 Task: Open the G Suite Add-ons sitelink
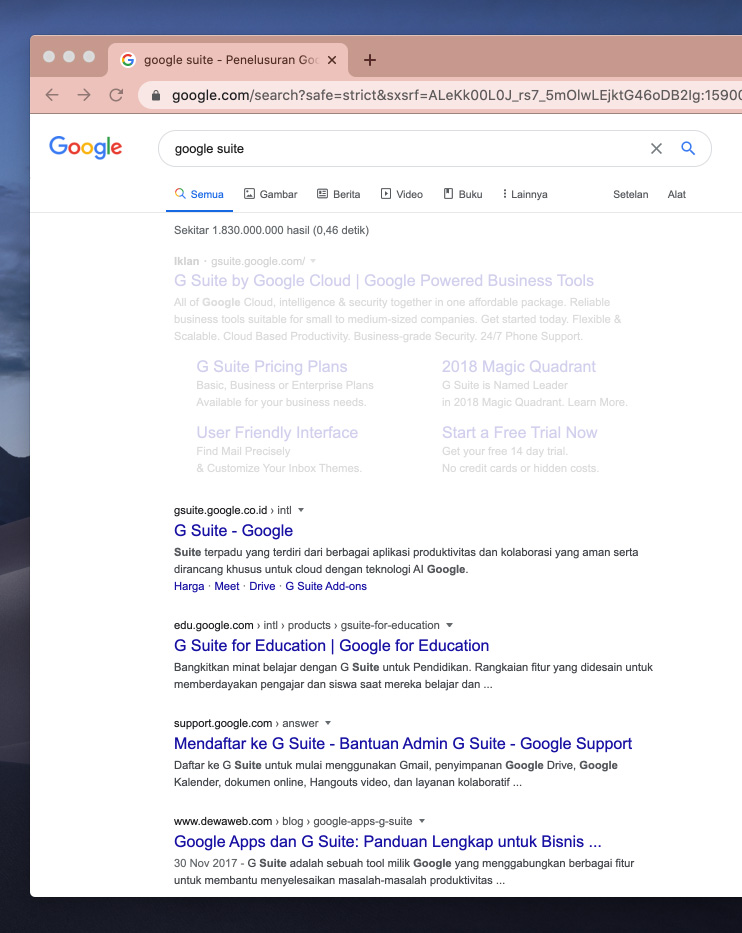point(326,586)
